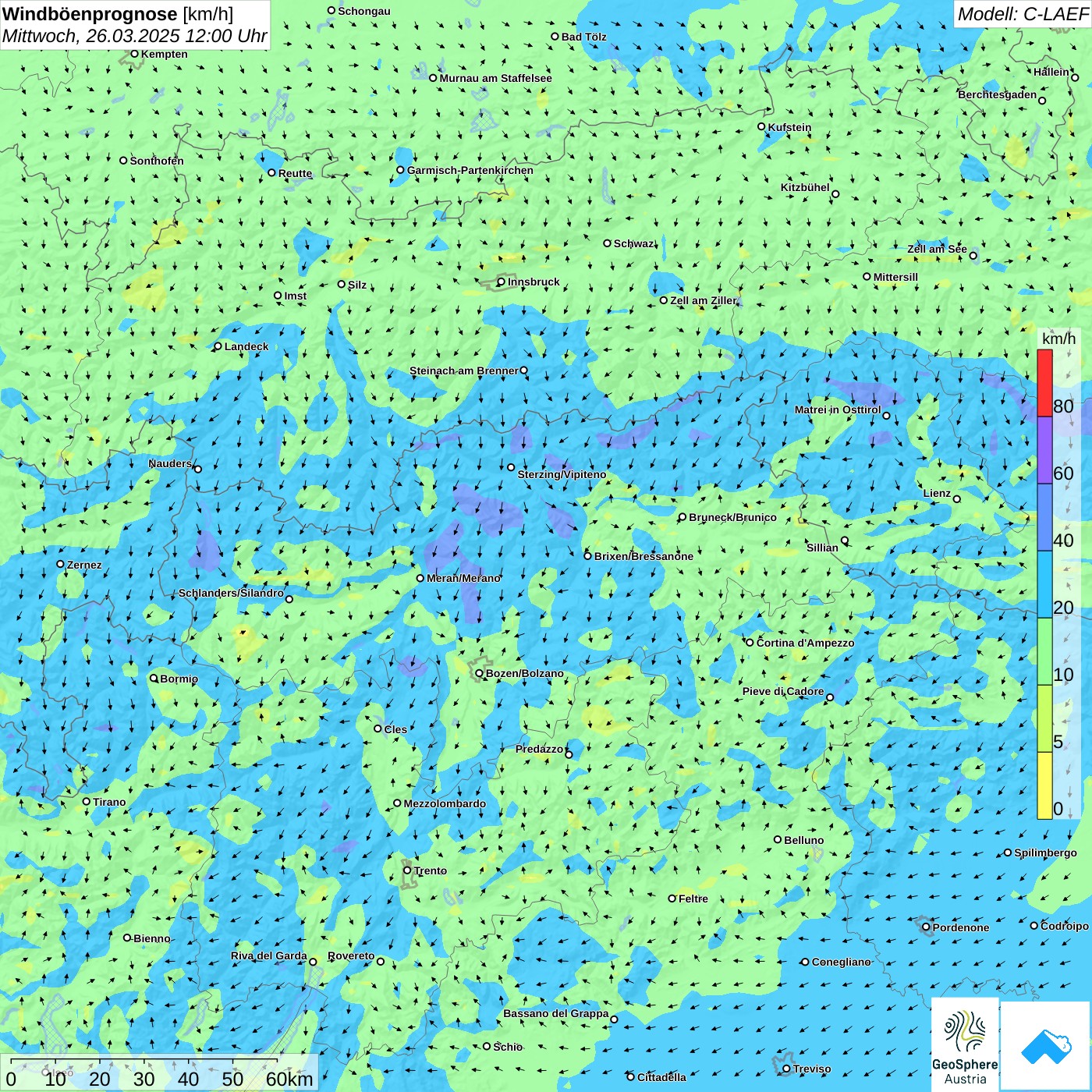Click the purple 60-80 km/h legend color

[x=1044, y=450]
